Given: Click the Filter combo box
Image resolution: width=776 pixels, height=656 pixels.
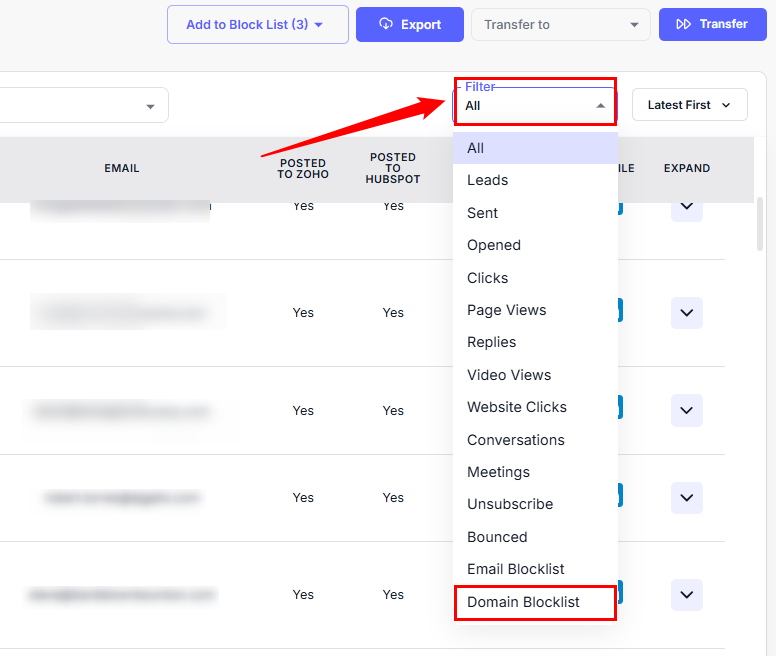Looking at the screenshot, I should click(535, 105).
